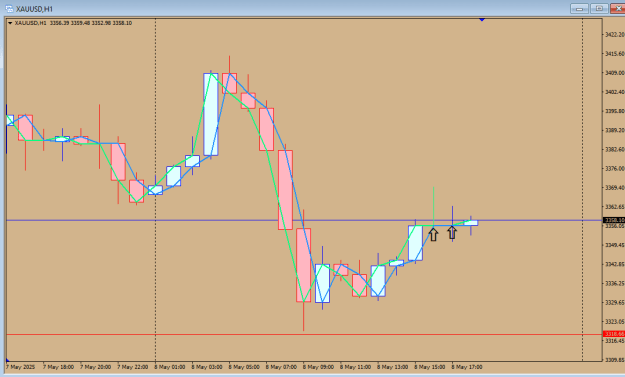The width and height of the screenshot is (625, 377).
Task: Click the blue chart shift triangle at top
Action: (482, 19)
